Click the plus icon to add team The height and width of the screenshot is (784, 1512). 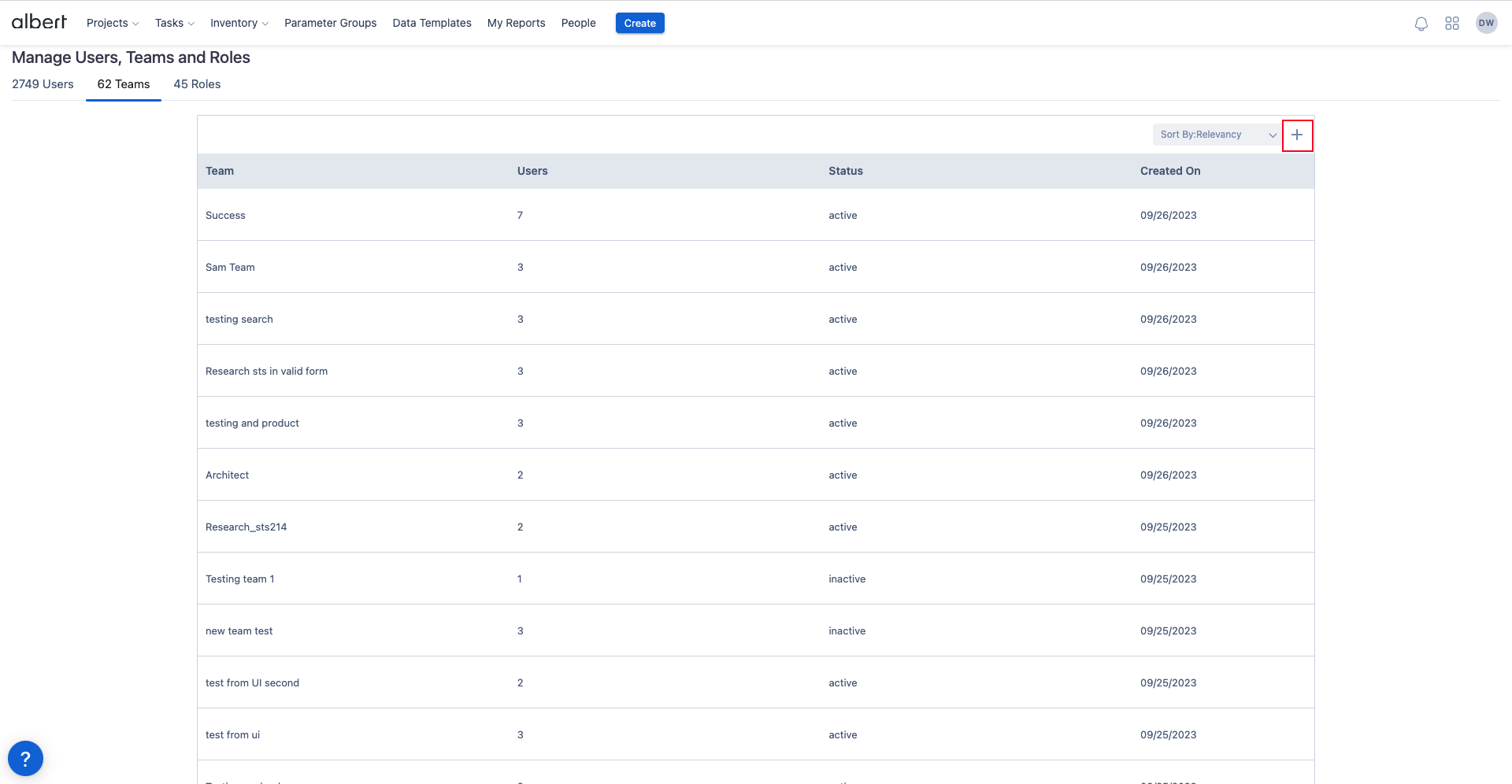pos(1297,135)
